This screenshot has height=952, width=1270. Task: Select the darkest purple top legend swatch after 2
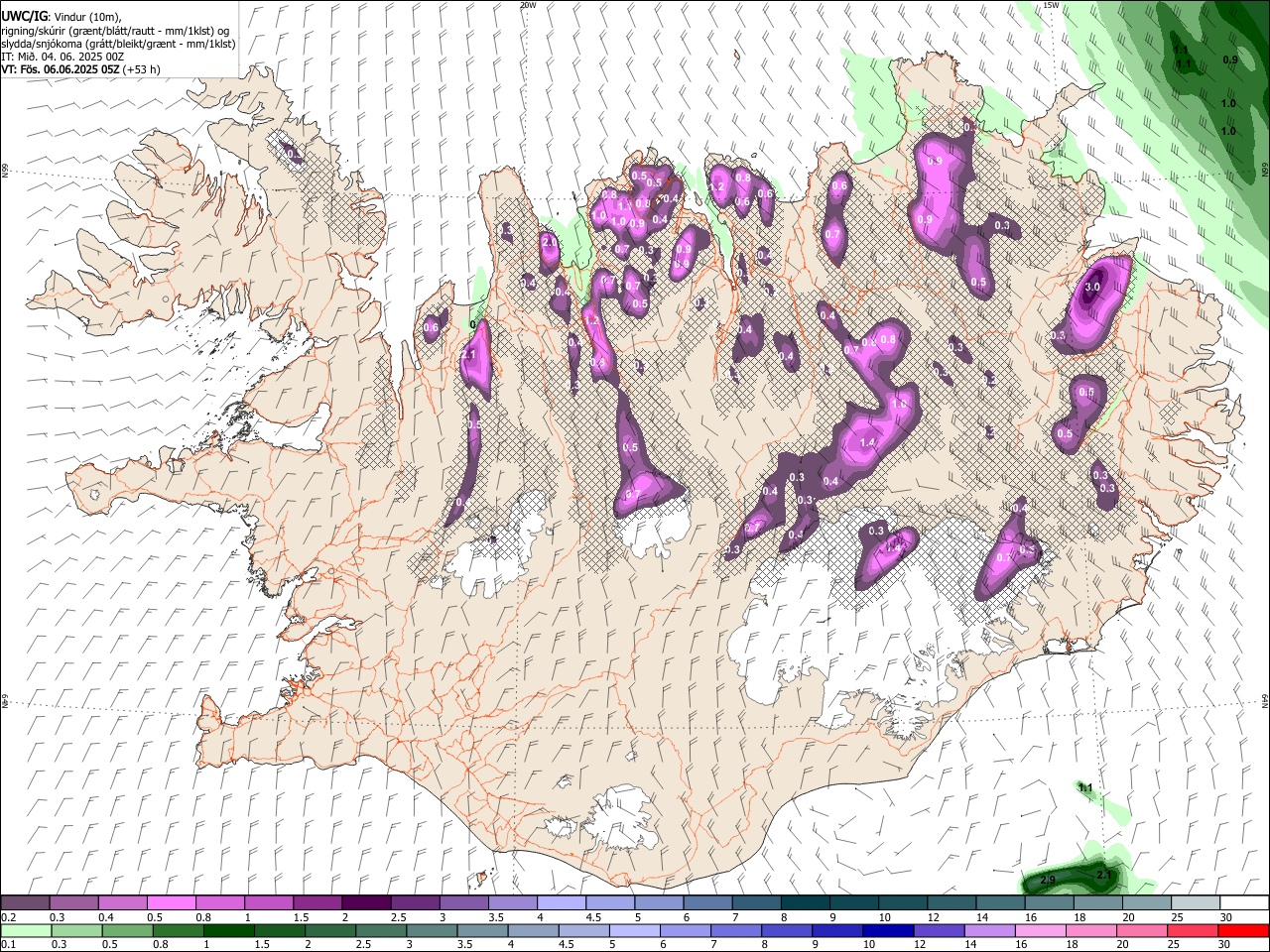pos(367,903)
